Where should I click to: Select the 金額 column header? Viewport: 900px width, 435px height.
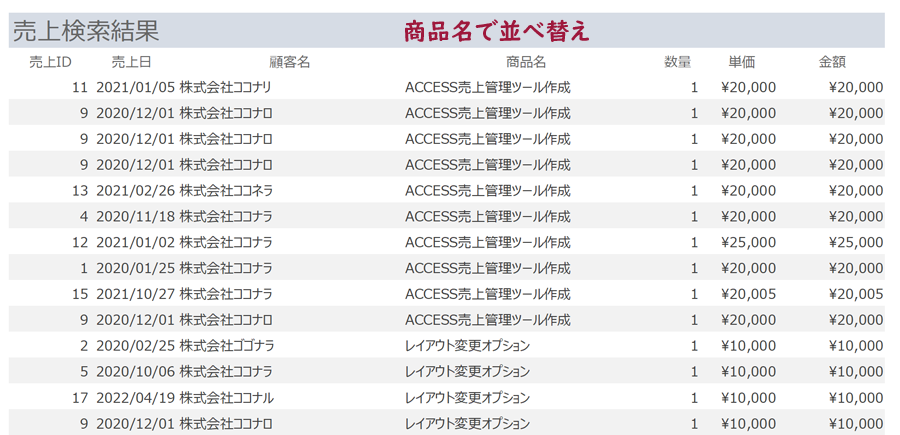[832, 62]
